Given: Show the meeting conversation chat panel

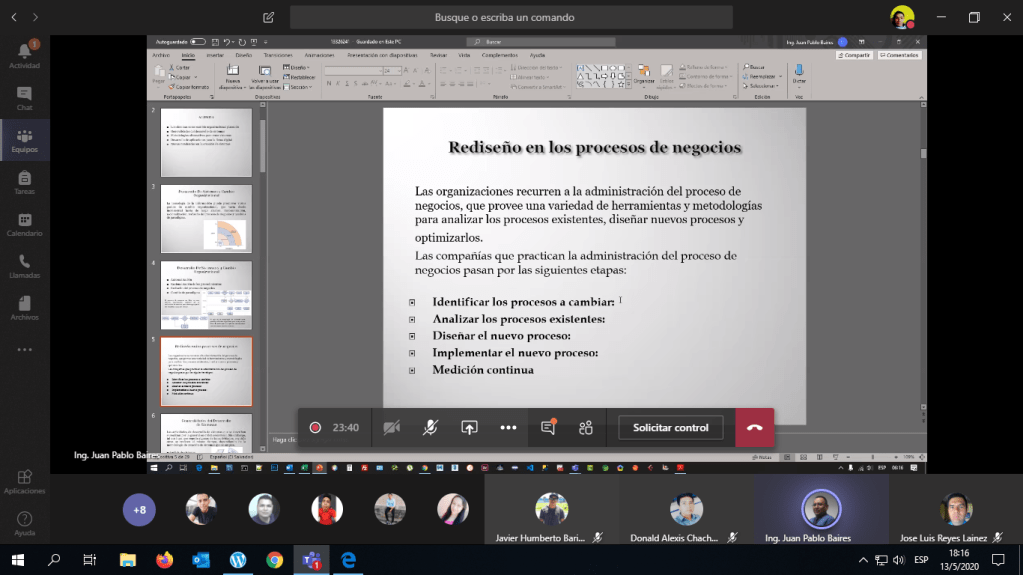Looking at the screenshot, I should [548, 427].
